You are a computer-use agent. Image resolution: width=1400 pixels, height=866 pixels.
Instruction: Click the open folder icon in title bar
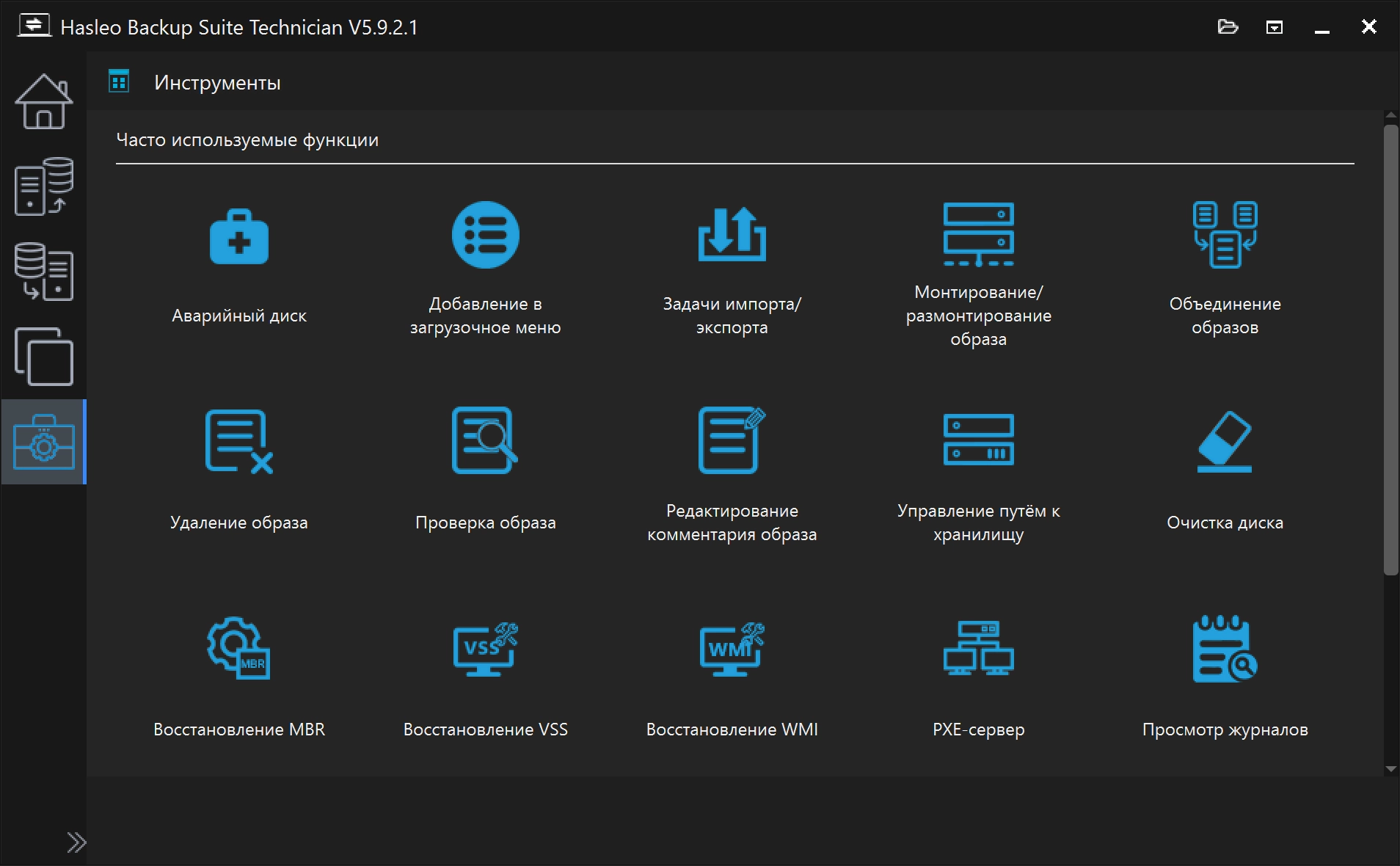[x=1228, y=27]
